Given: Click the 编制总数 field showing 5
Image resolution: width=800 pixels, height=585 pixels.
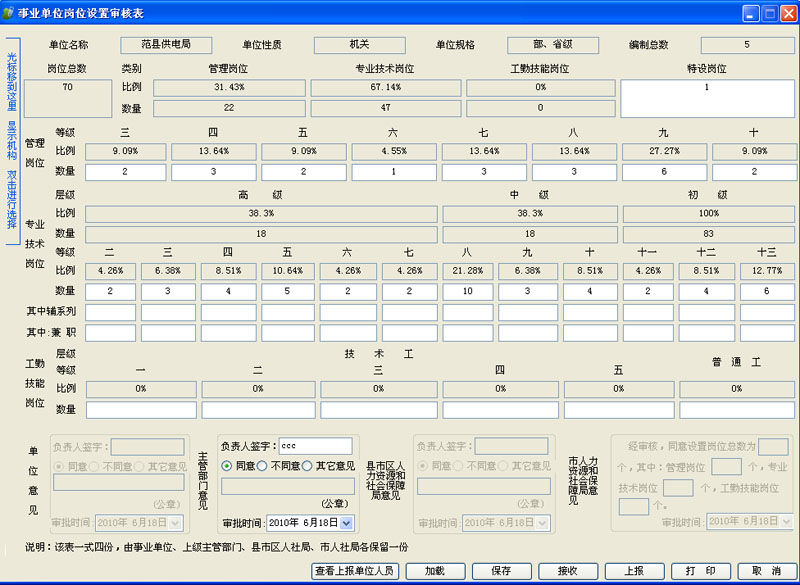Looking at the screenshot, I should click(747, 45).
